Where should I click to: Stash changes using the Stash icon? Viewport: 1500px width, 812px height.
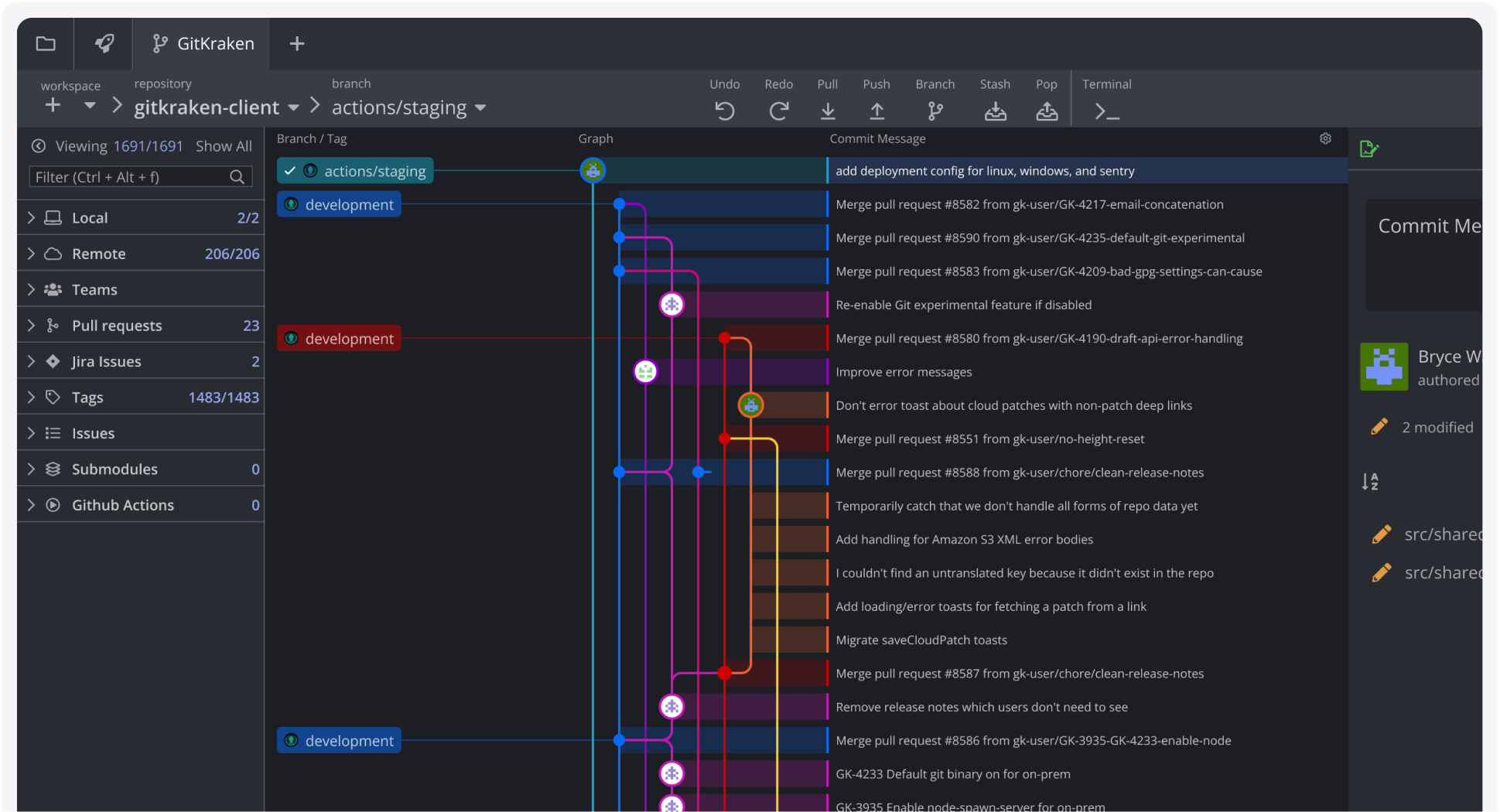(995, 111)
